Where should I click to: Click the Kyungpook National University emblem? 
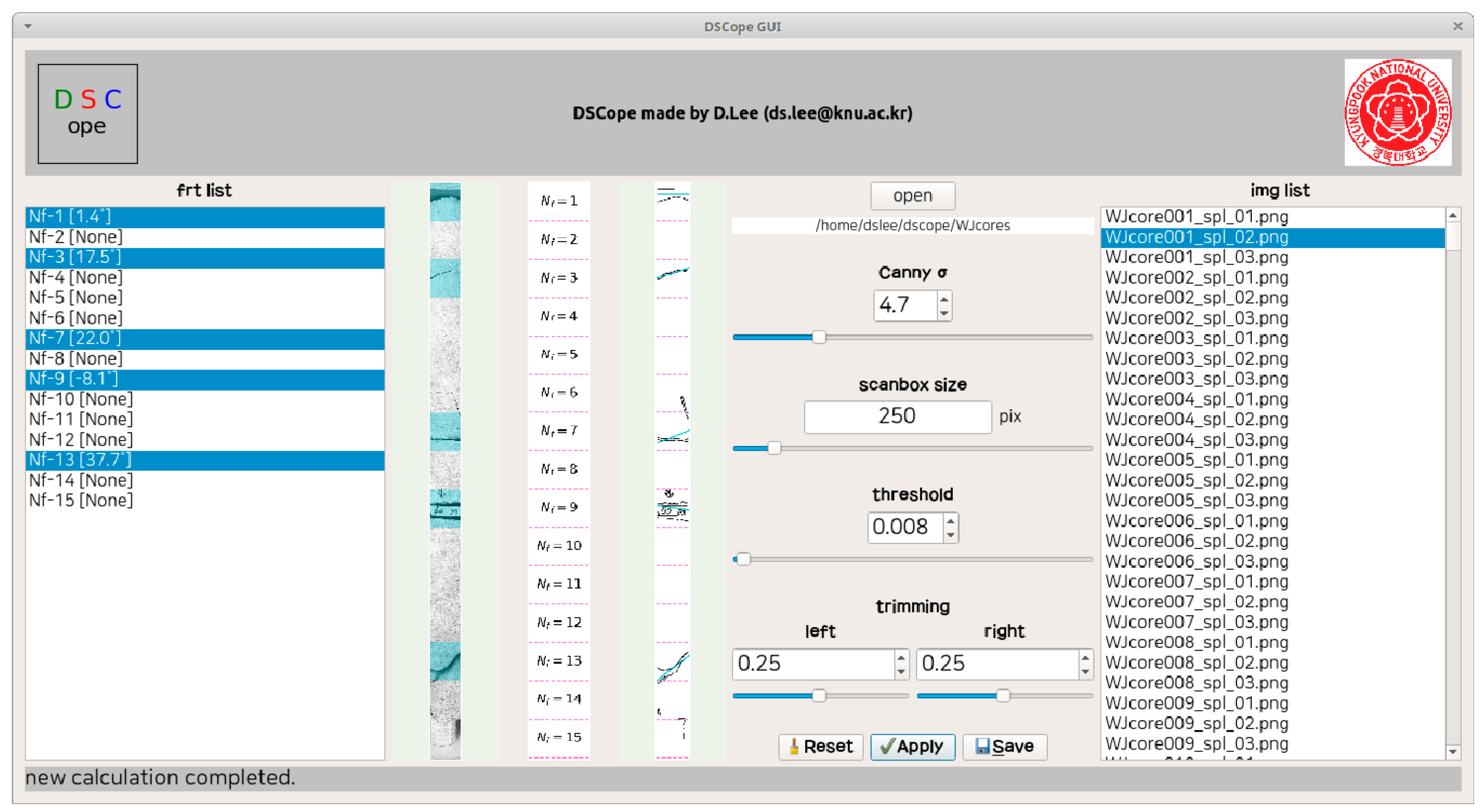1397,112
